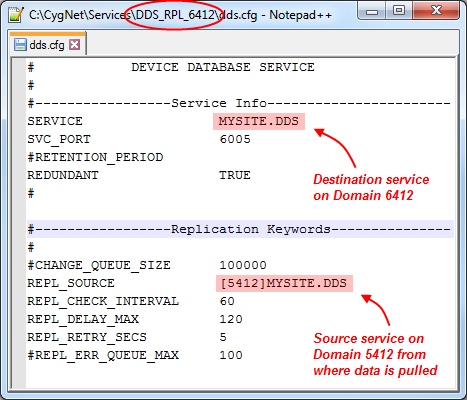Click the 60 interval value
467x400 pixels.
click(x=227, y=301)
